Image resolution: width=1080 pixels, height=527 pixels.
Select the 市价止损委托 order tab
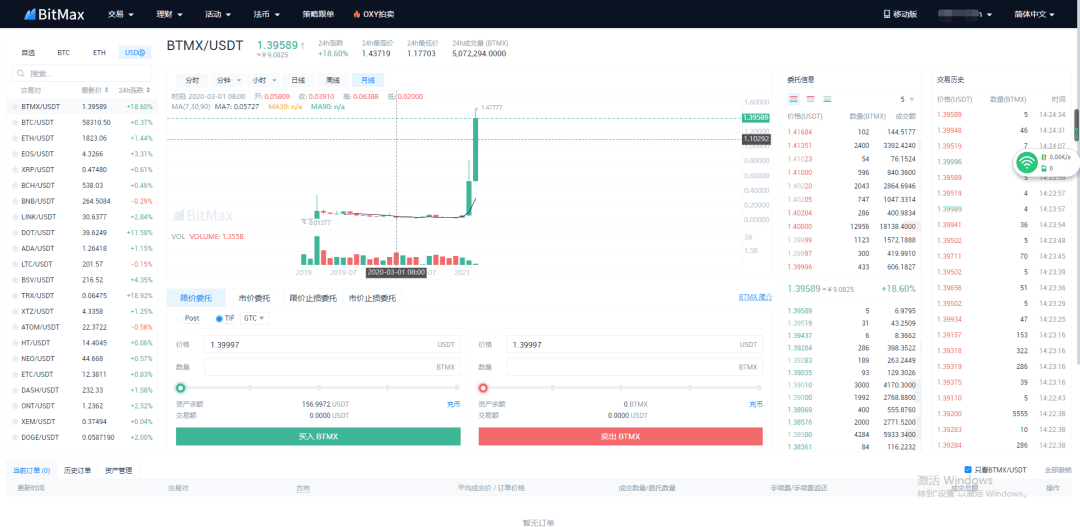[373, 298]
